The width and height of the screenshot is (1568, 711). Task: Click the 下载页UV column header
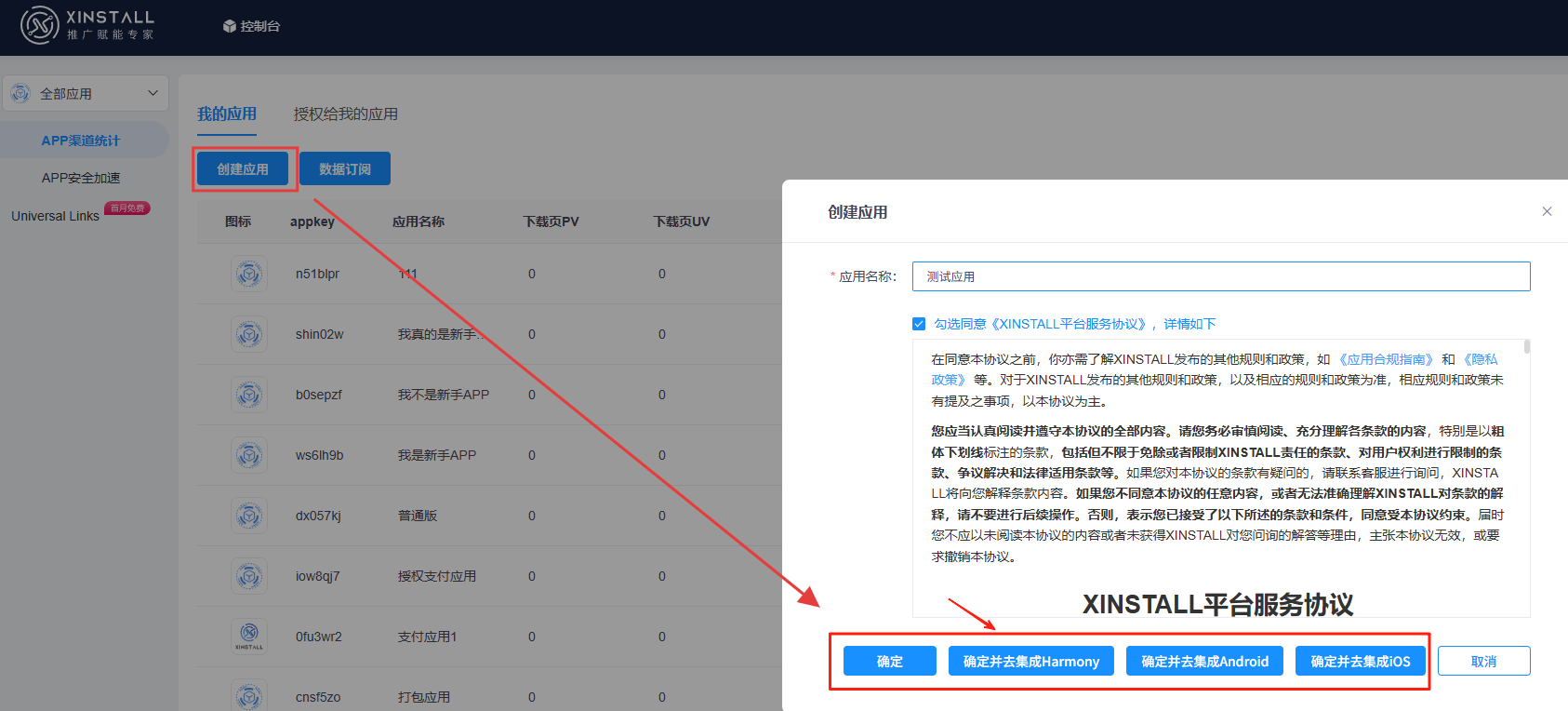click(681, 221)
